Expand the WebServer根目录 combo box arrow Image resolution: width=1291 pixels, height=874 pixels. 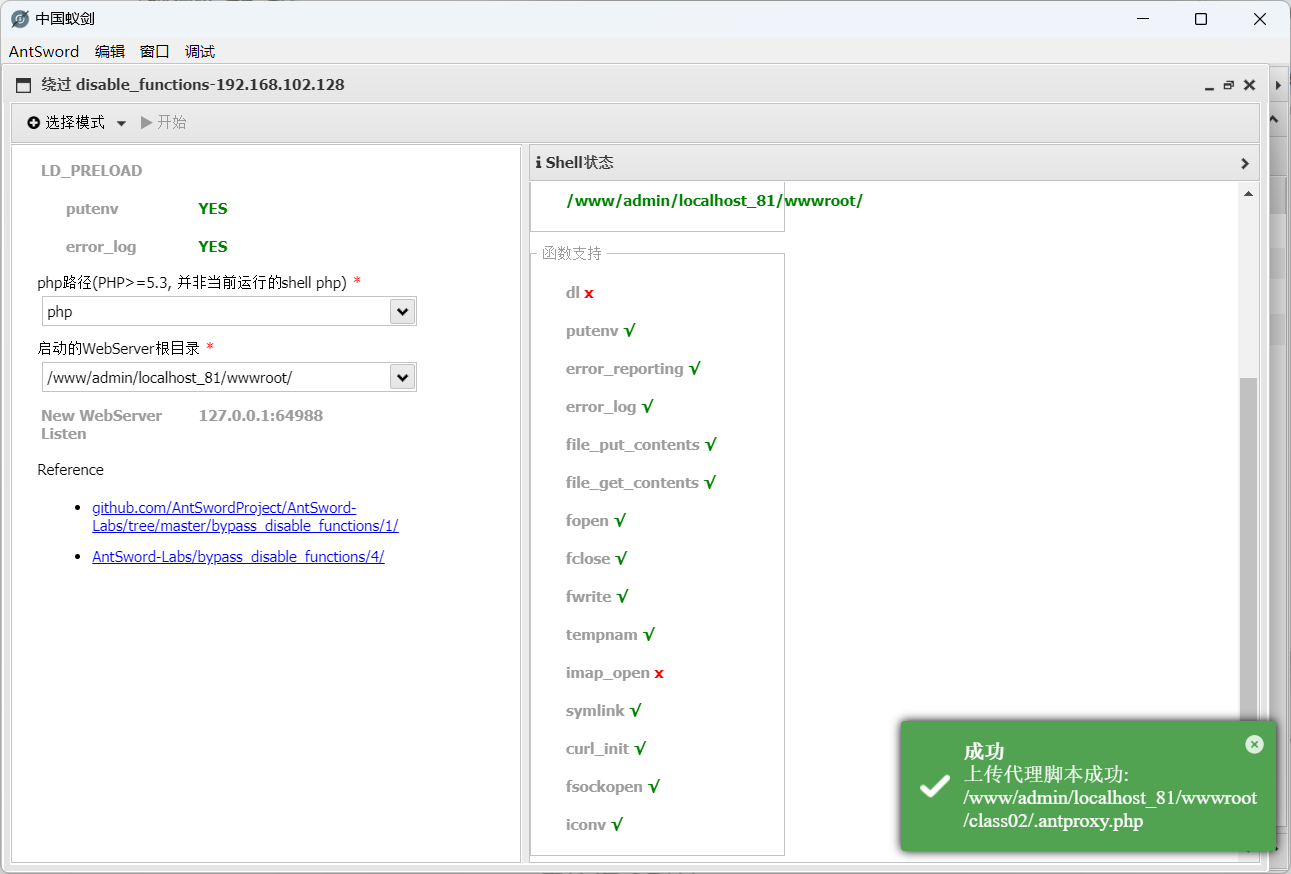click(402, 377)
